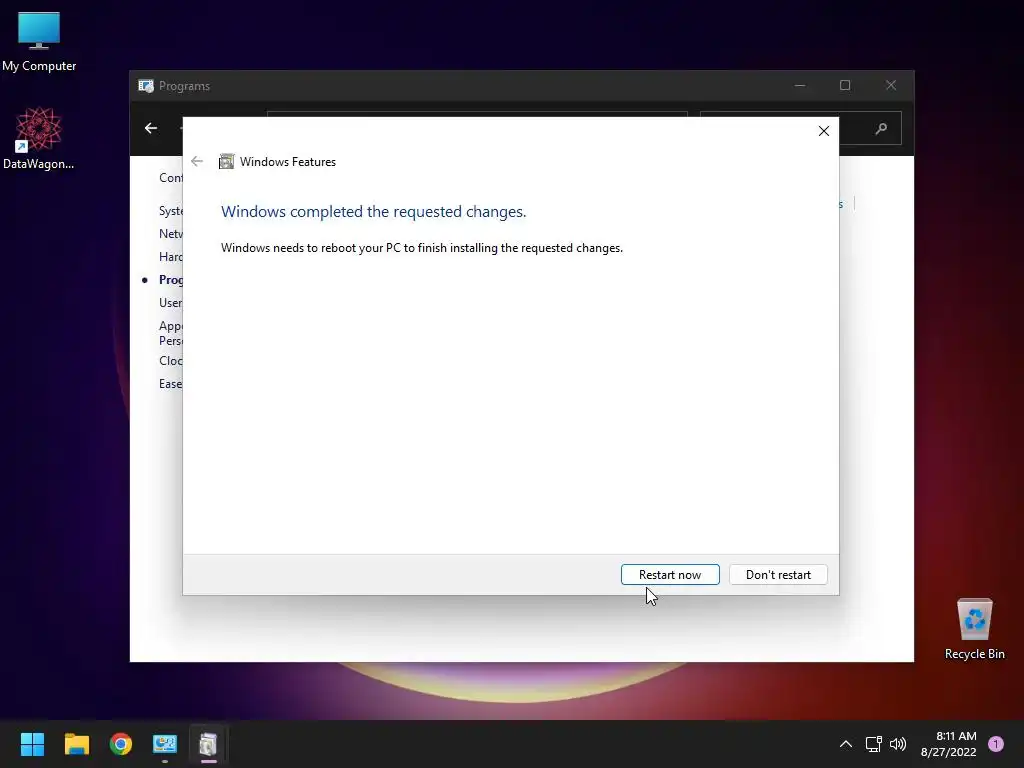Click the search magnifier in Programs window

click(x=881, y=129)
